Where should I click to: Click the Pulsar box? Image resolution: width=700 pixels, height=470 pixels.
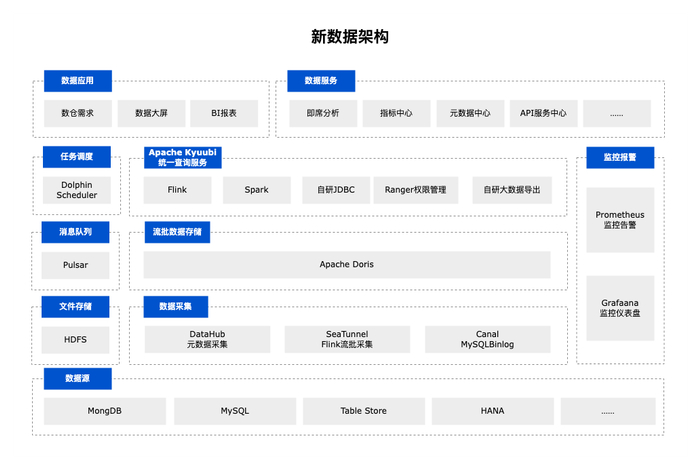(75, 265)
